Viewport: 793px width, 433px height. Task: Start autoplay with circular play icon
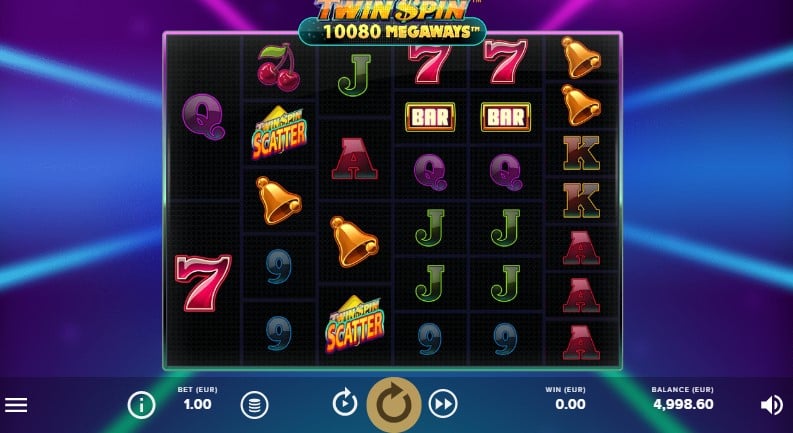tap(345, 404)
